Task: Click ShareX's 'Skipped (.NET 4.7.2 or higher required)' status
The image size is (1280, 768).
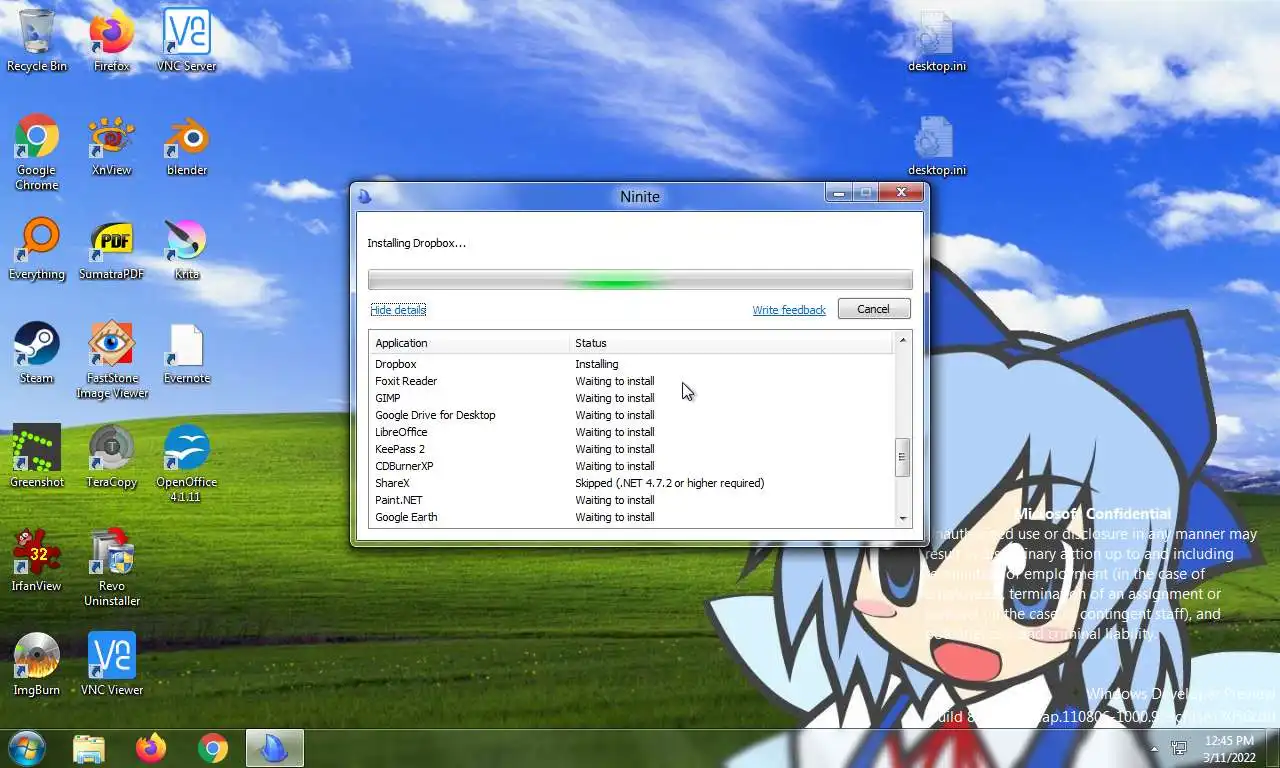Action: pos(670,483)
